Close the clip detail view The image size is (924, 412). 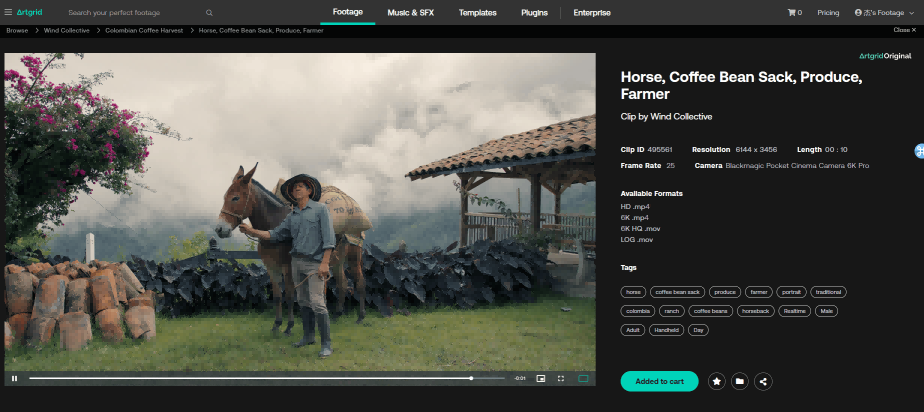[x=904, y=30]
